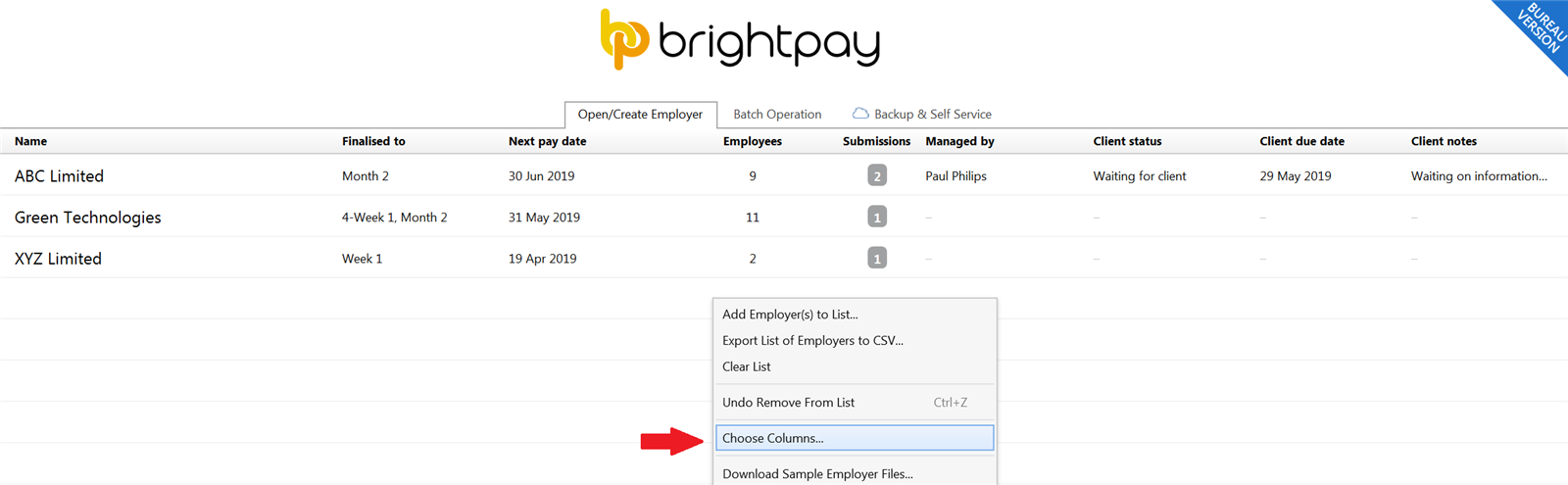Select Clear List from context menu
Screen dimensions: 1568x485
pos(855,366)
